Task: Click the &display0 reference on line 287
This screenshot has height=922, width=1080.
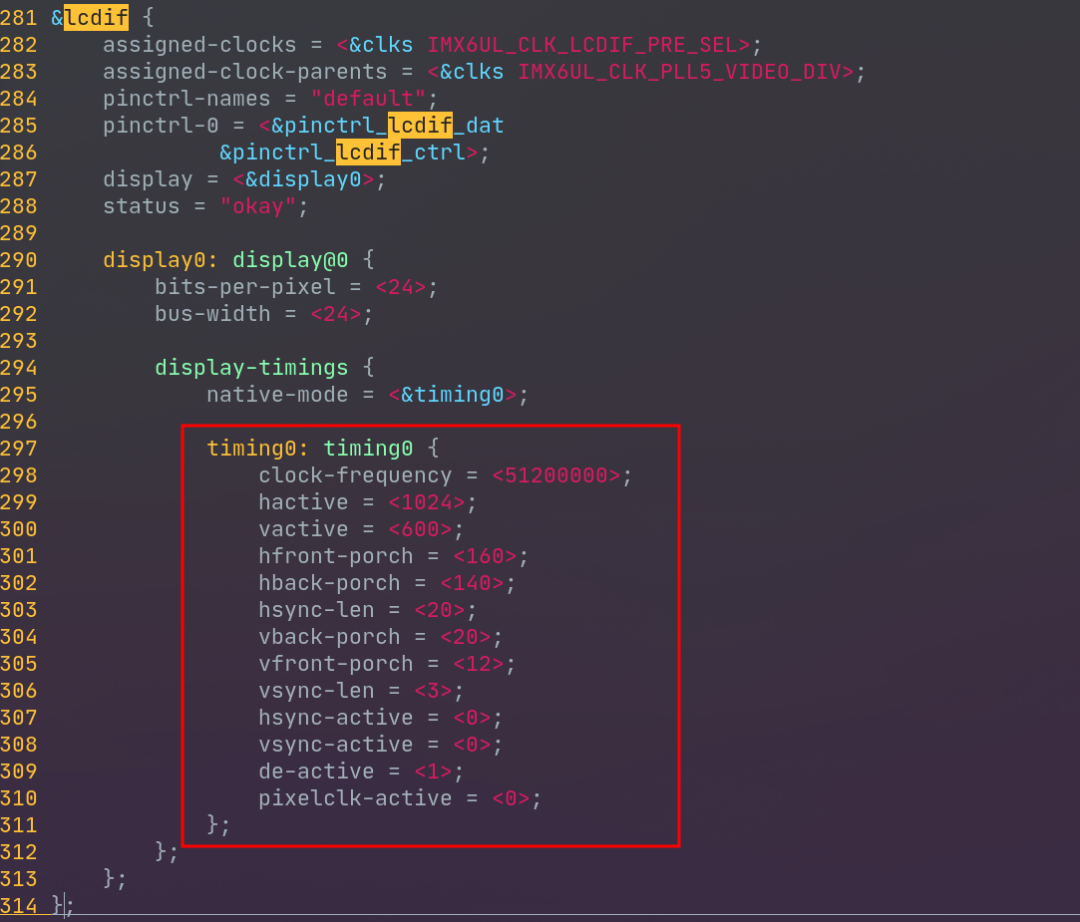Action: pyautogui.click(x=303, y=179)
